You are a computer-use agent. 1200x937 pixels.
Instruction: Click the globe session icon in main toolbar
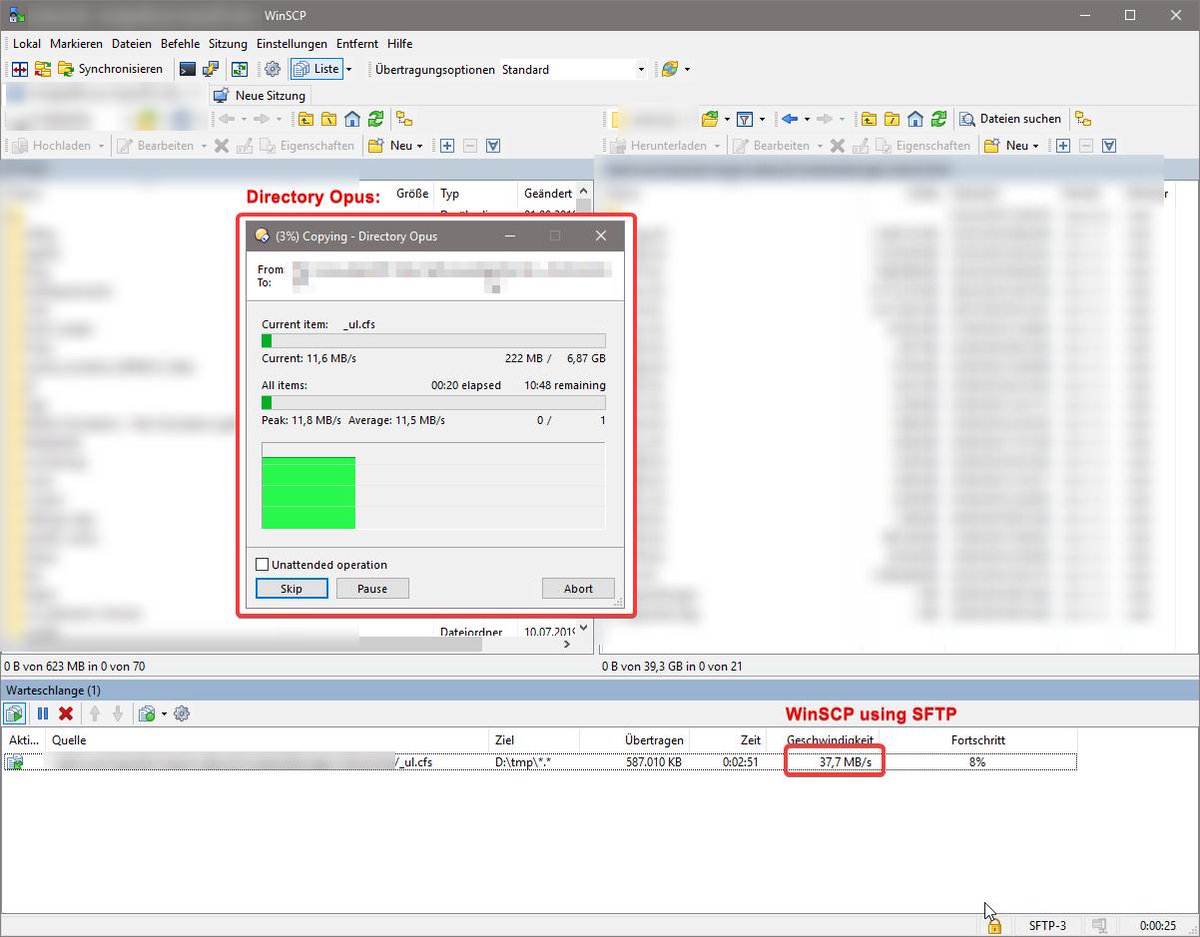670,69
